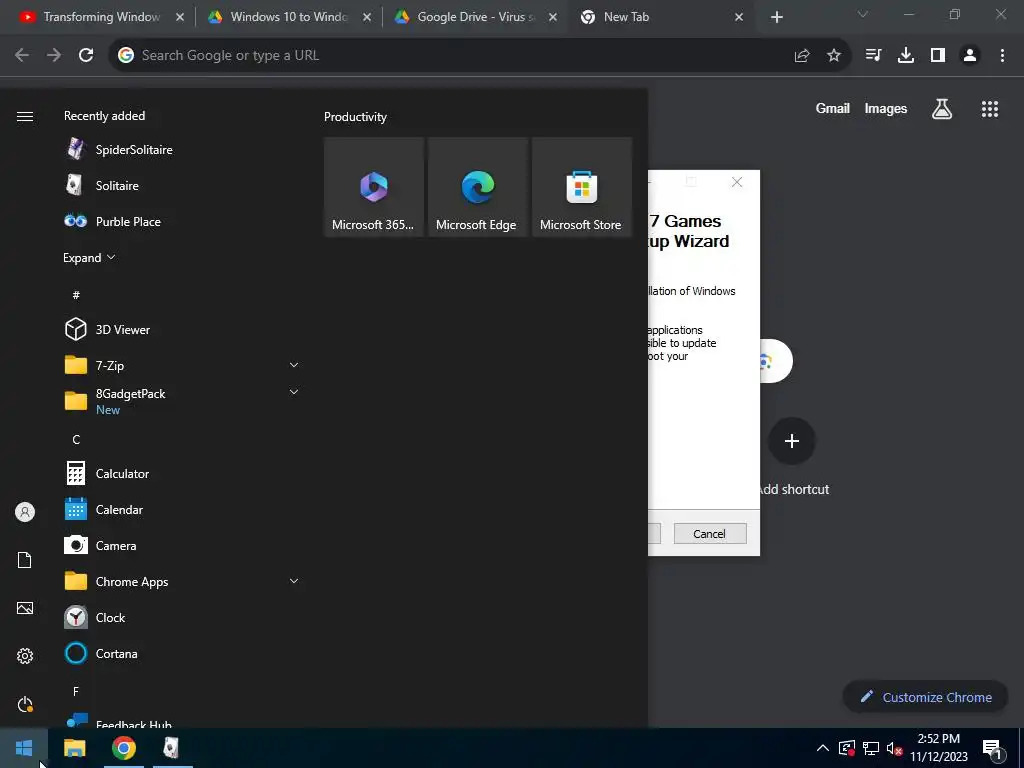Switch to Transforming Windows YouTube tab

pyautogui.click(x=101, y=17)
